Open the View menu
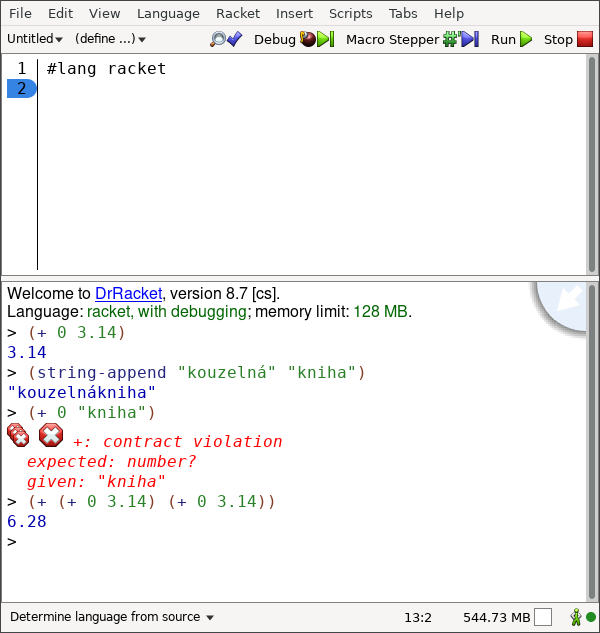The image size is (600, 633). [105, 13]
